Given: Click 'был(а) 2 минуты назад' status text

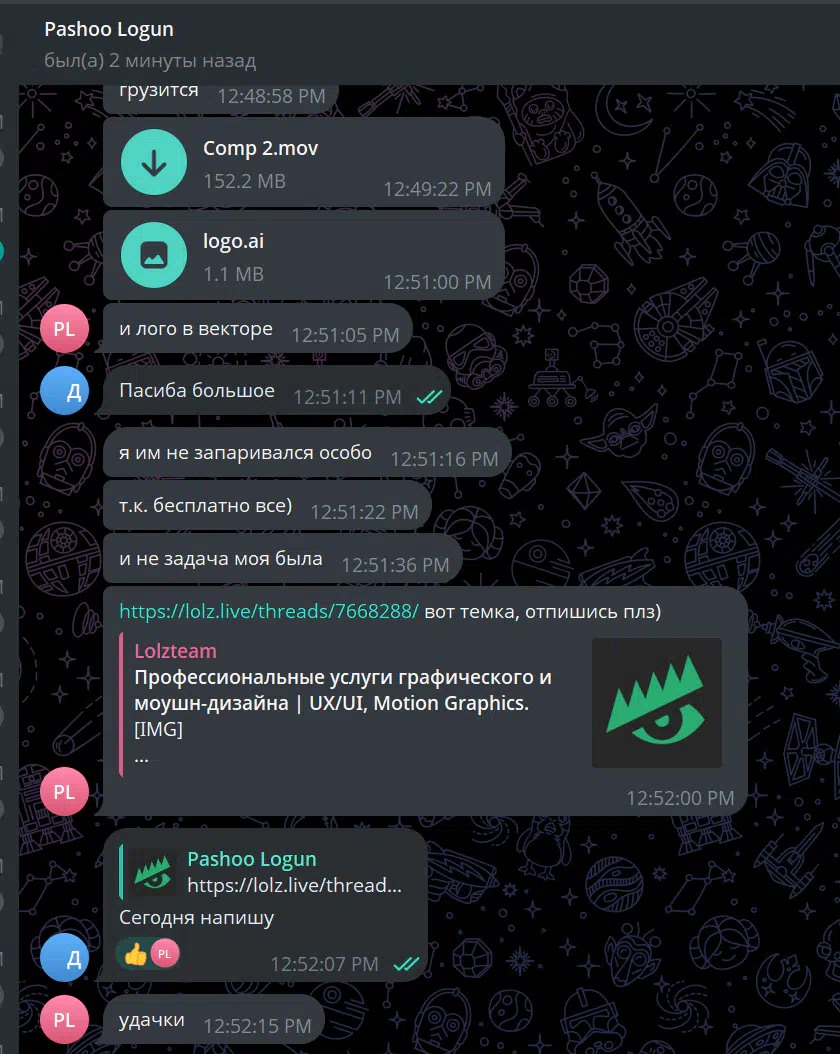Looking at the screenshot, I should (150, 60).
